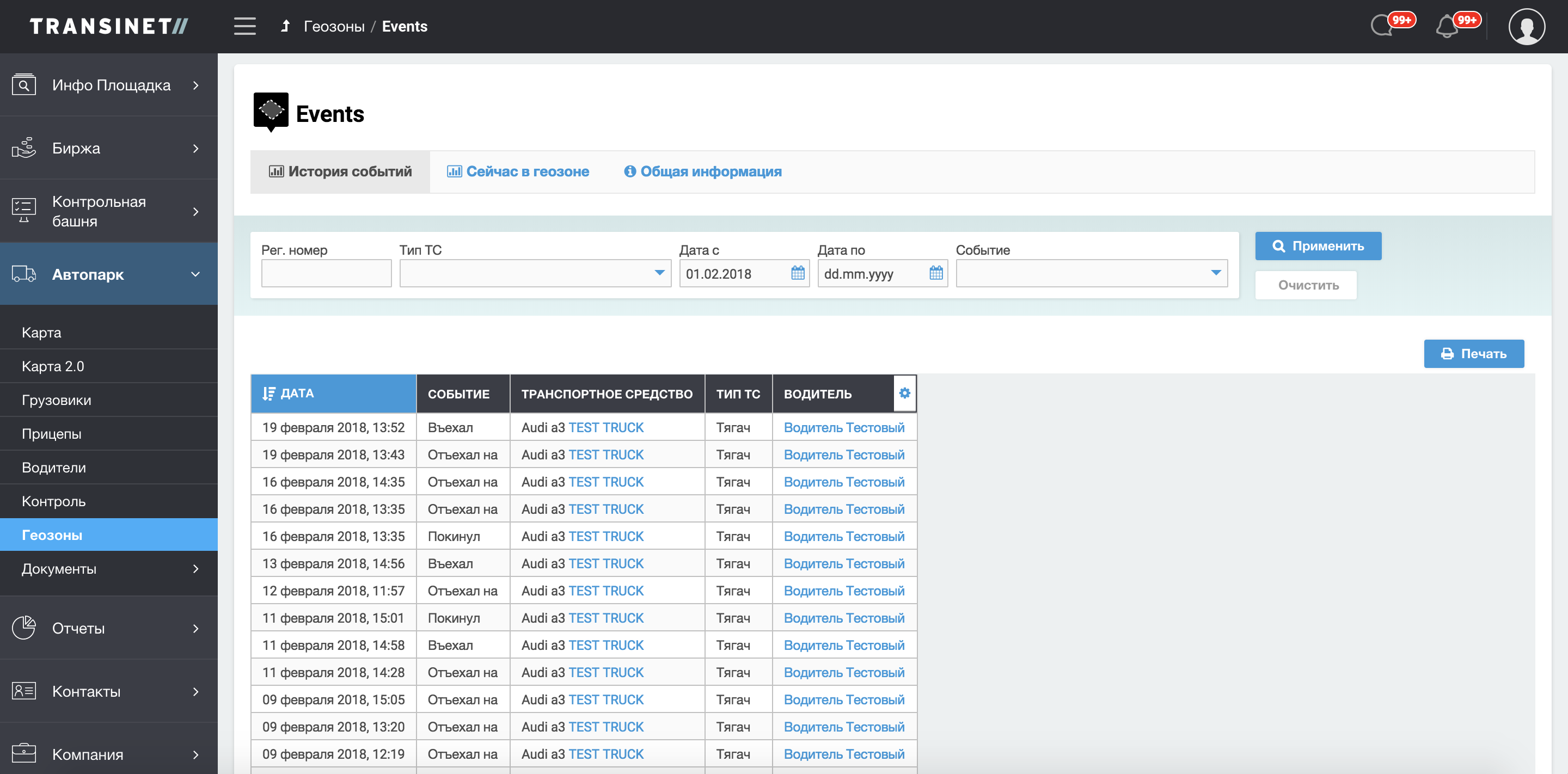Click СОБЫТИЕ column header
This screenshot has height=774, width=1568.
[x=463, y=394]
